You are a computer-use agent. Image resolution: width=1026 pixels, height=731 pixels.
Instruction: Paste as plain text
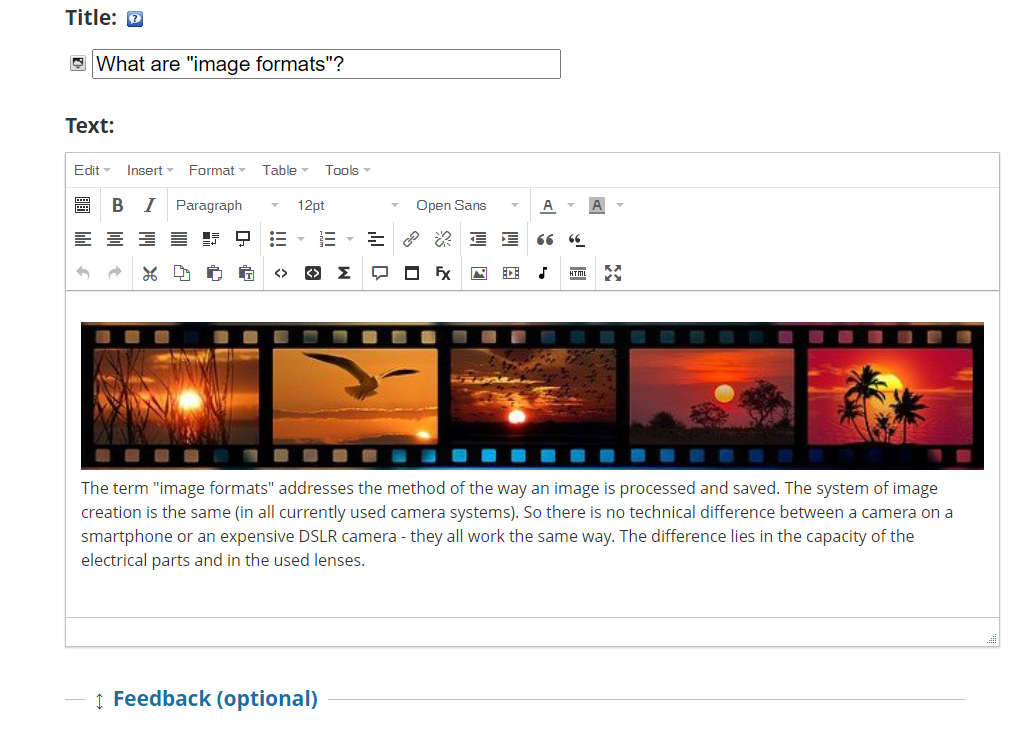246,274
